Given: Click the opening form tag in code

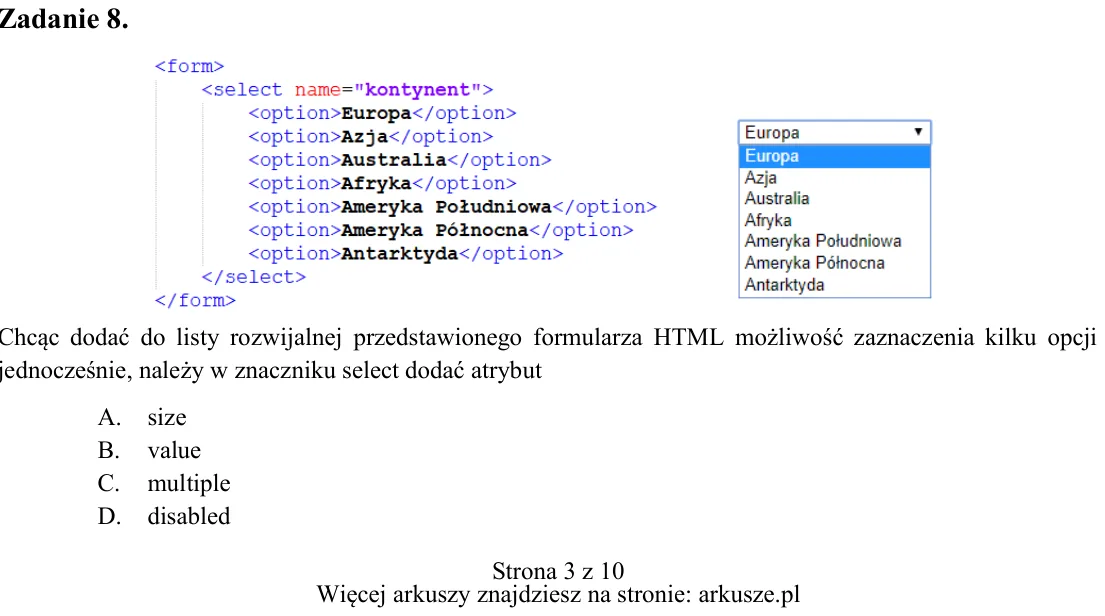Looking at the screenshot, I should tap(190, 66).
